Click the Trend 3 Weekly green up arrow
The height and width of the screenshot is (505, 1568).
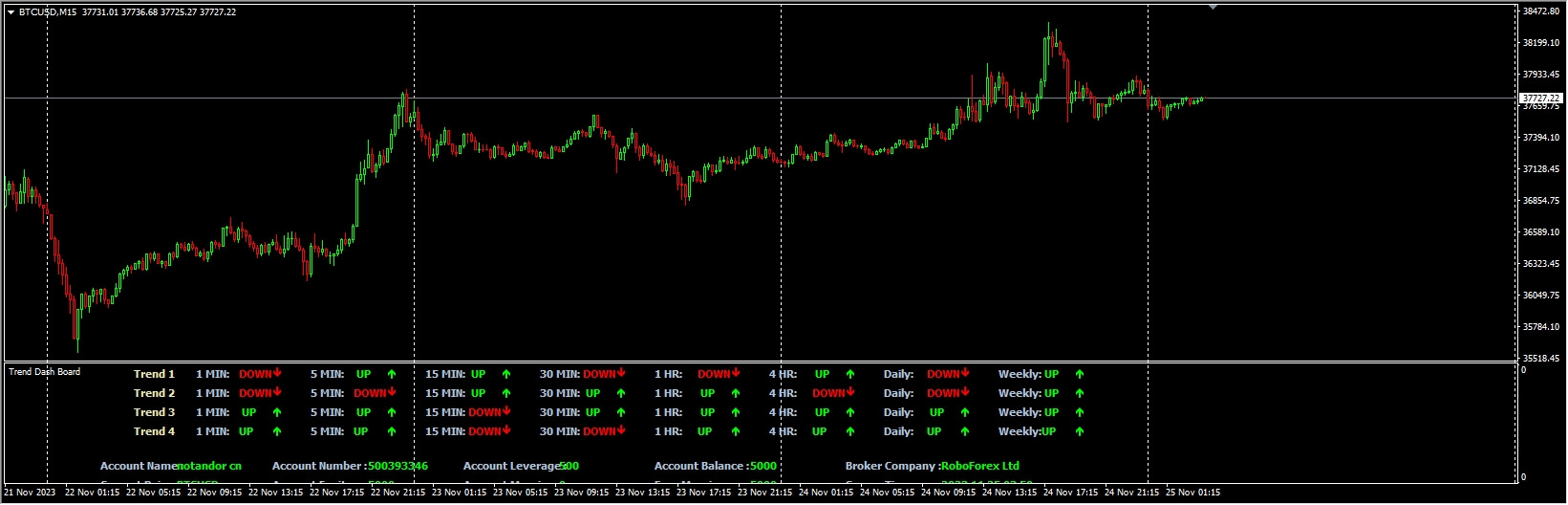pyautogui.click(x=1080, y=412)
